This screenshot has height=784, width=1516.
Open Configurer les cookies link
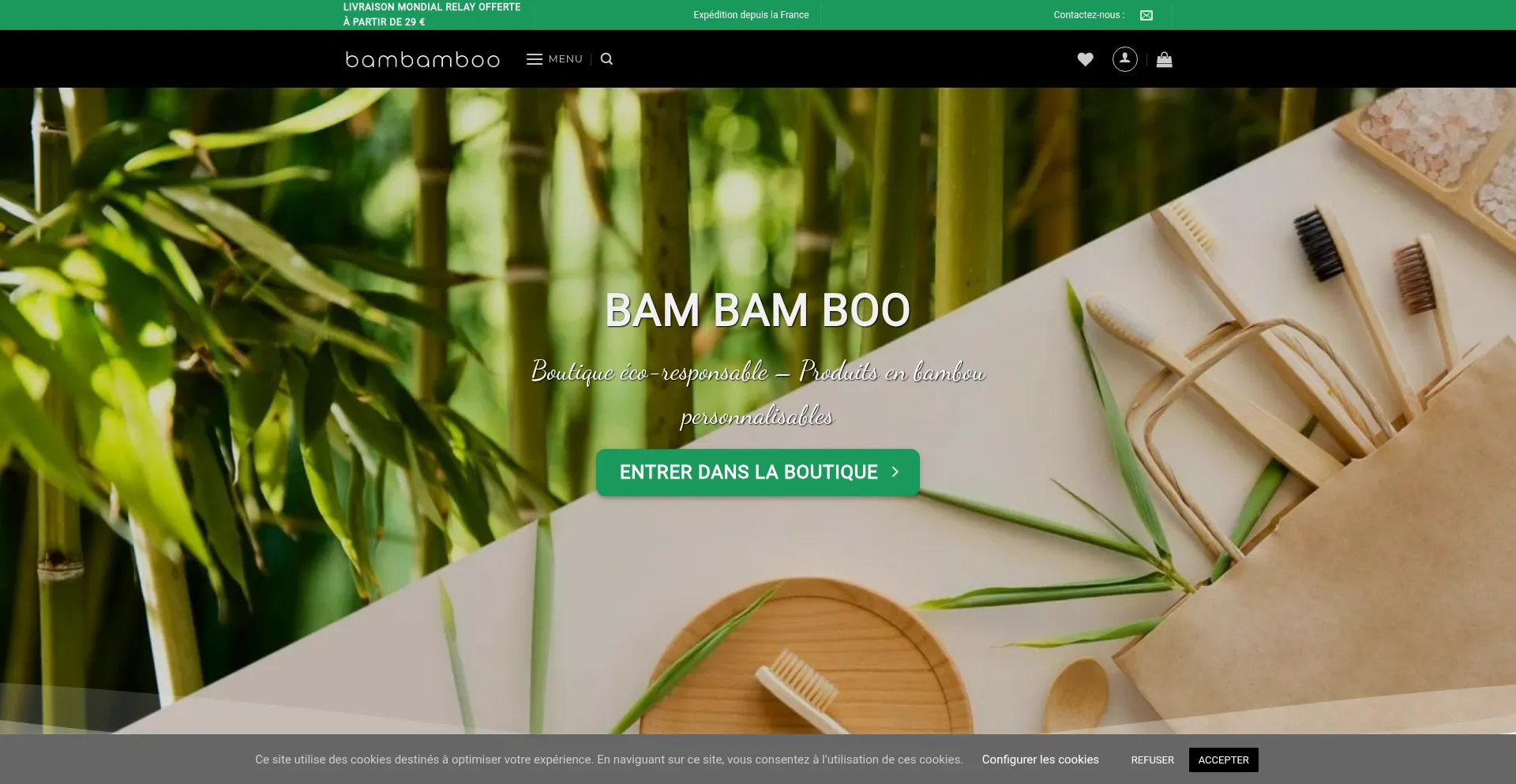1040,760
